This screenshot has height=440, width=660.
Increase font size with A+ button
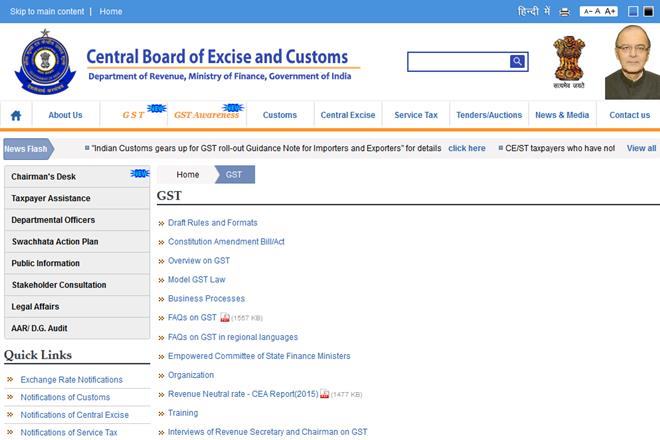tap(611, 11)
